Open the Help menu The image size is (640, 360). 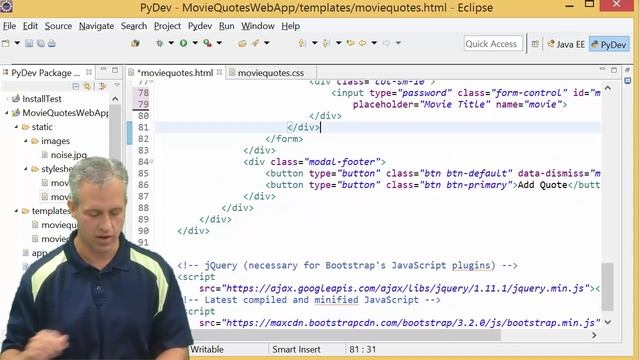tap(291, 26)
